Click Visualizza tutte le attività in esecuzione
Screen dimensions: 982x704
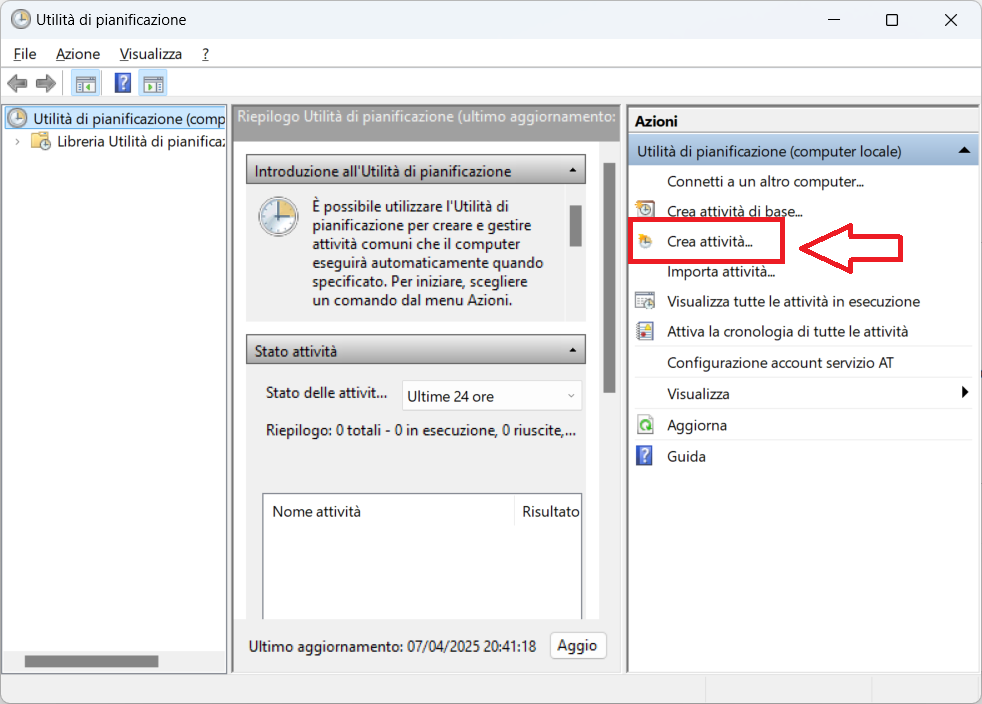(x=793, y=301)
